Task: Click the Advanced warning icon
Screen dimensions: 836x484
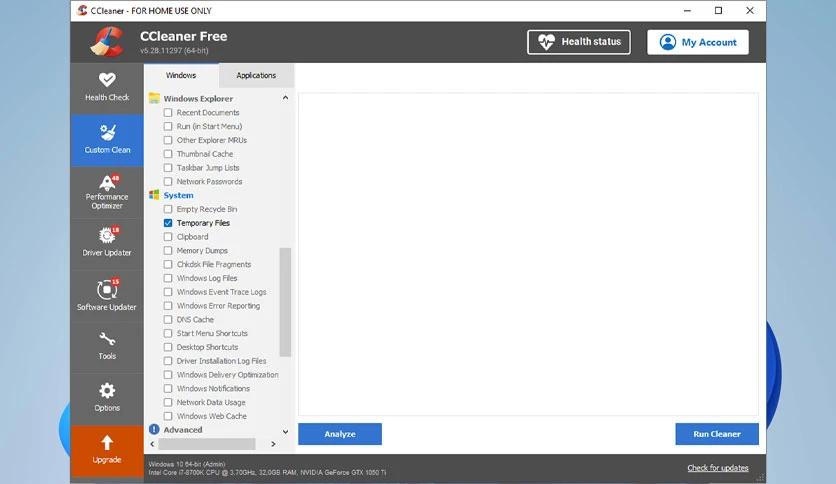Action: 154,429
